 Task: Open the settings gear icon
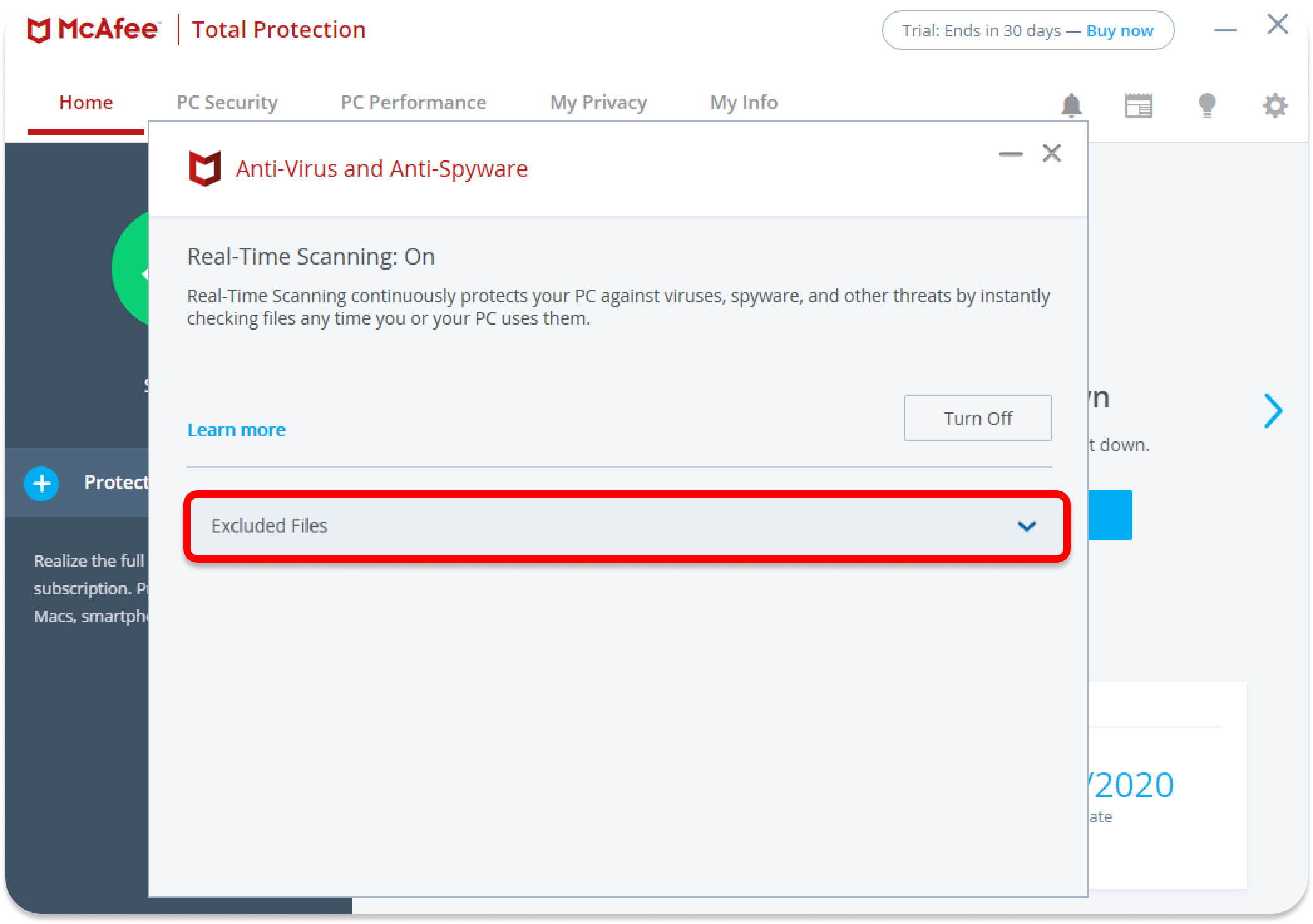click(x=1275, y=105)
